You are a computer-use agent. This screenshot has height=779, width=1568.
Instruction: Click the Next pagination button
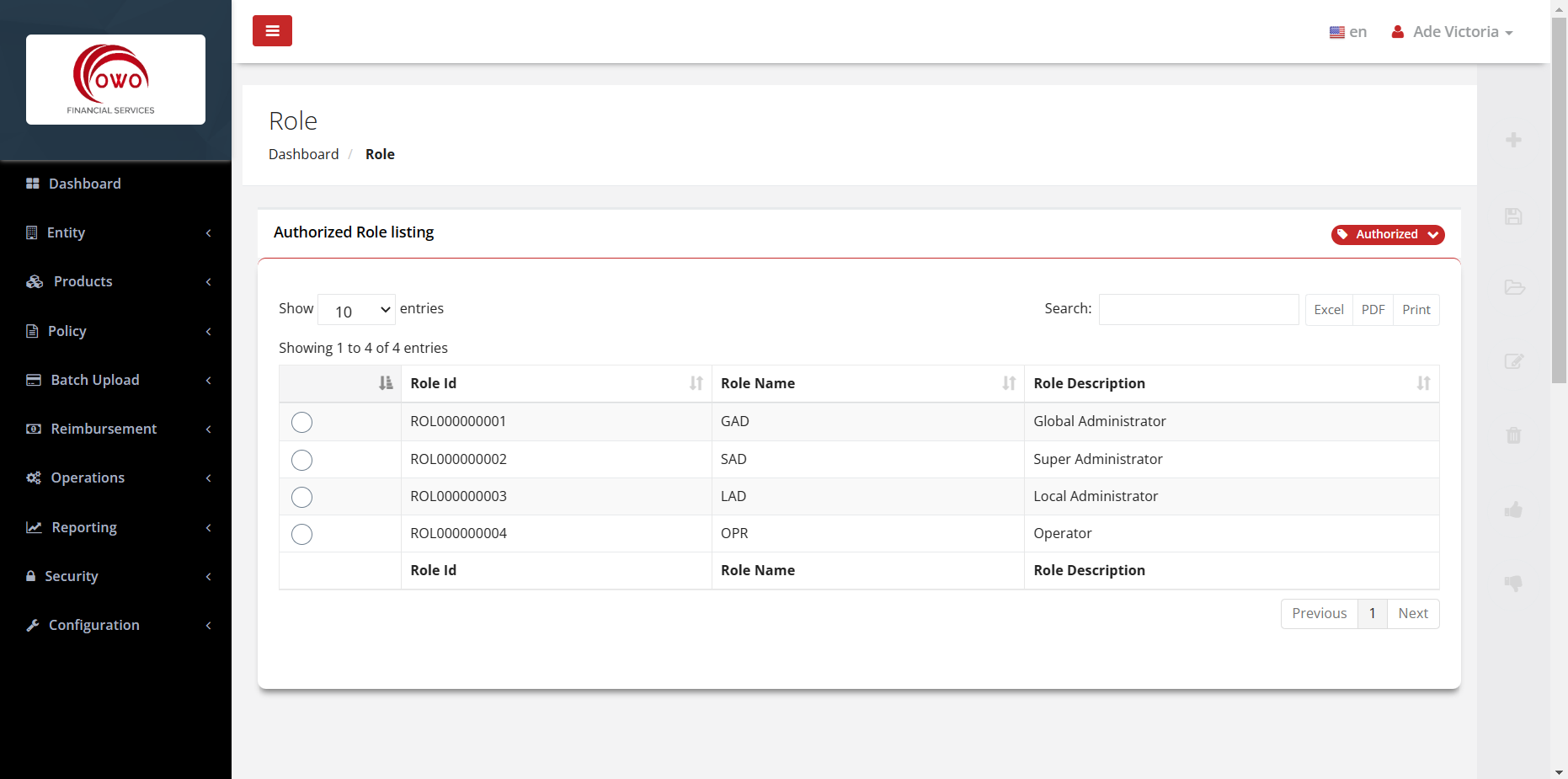tap(1413, 613)
